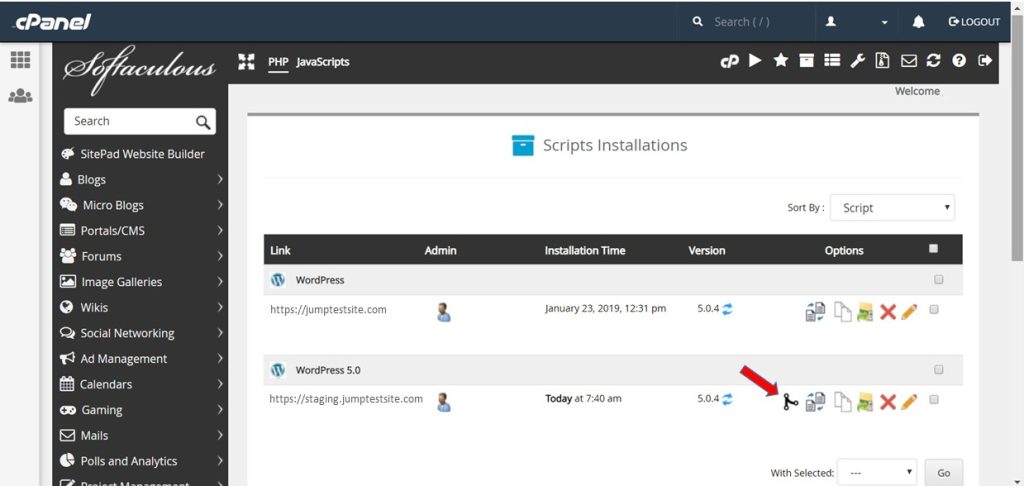The image size is (1024, 486).
Task: Tick the select-all checkbox in table header
Action: (x=933, y=248)
